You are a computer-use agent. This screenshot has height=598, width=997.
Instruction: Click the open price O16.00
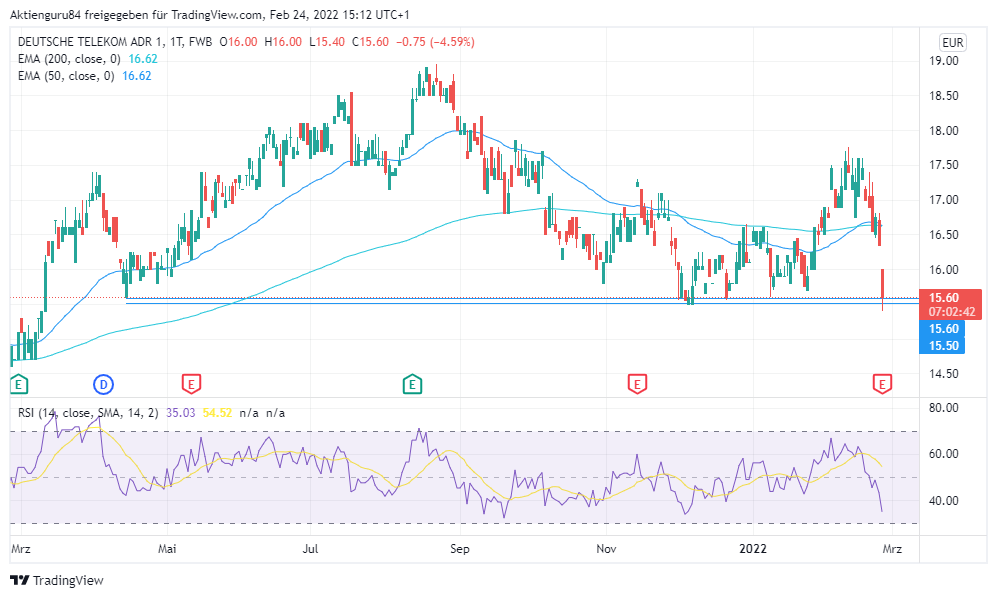point(238,42)
